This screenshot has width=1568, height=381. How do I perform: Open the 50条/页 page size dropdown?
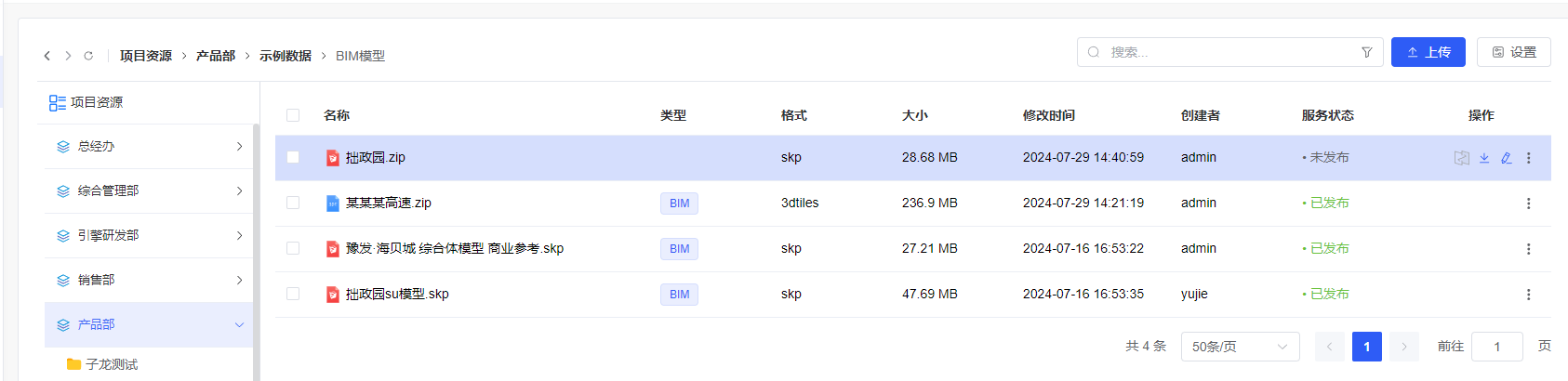(1240, 347)
